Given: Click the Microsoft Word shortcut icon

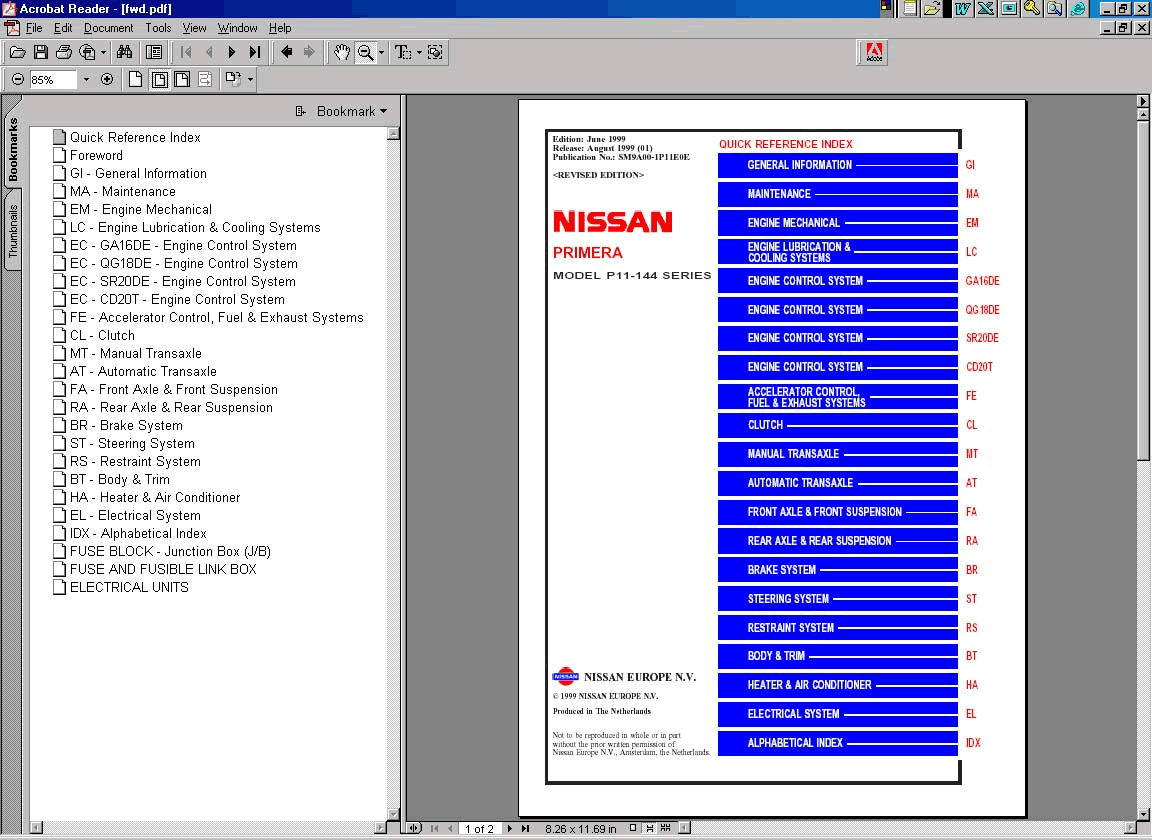Looking at the screenshot, I should [x=963, y=8].
